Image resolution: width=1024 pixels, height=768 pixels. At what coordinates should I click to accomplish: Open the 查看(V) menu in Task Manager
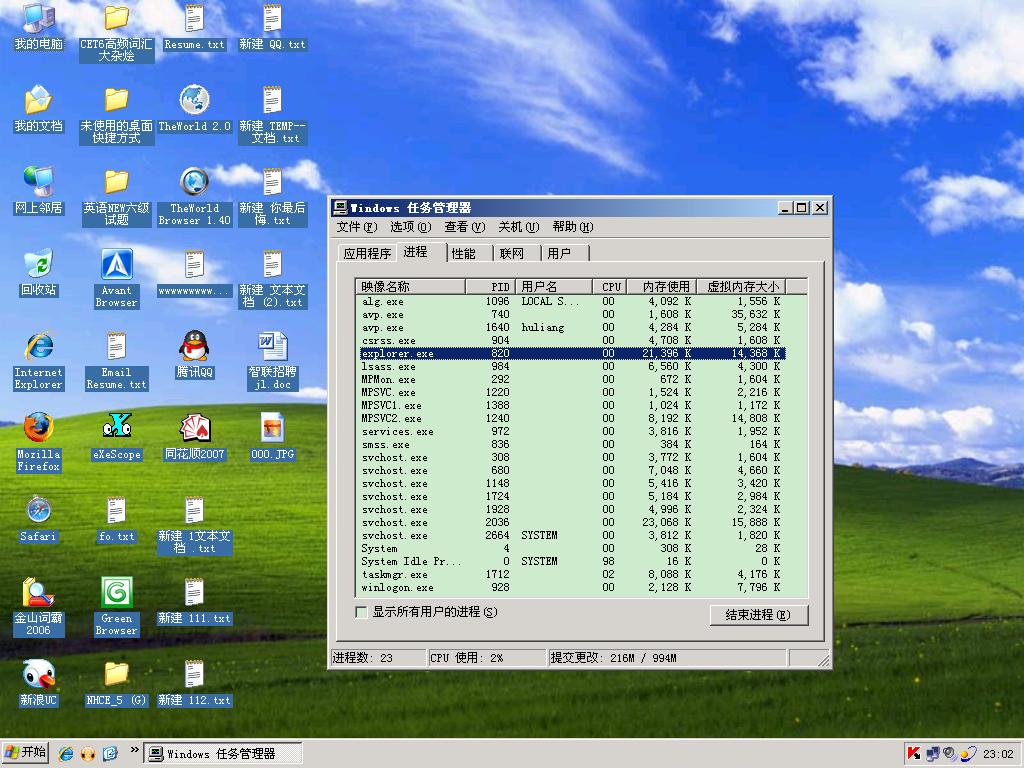coord(465,227)
